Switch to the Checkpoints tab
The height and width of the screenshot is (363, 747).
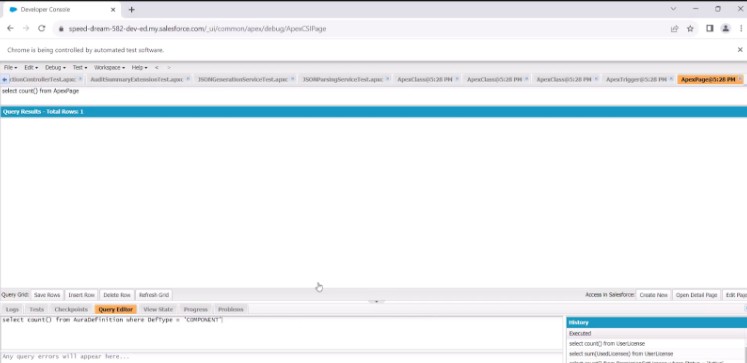[71, 310]
